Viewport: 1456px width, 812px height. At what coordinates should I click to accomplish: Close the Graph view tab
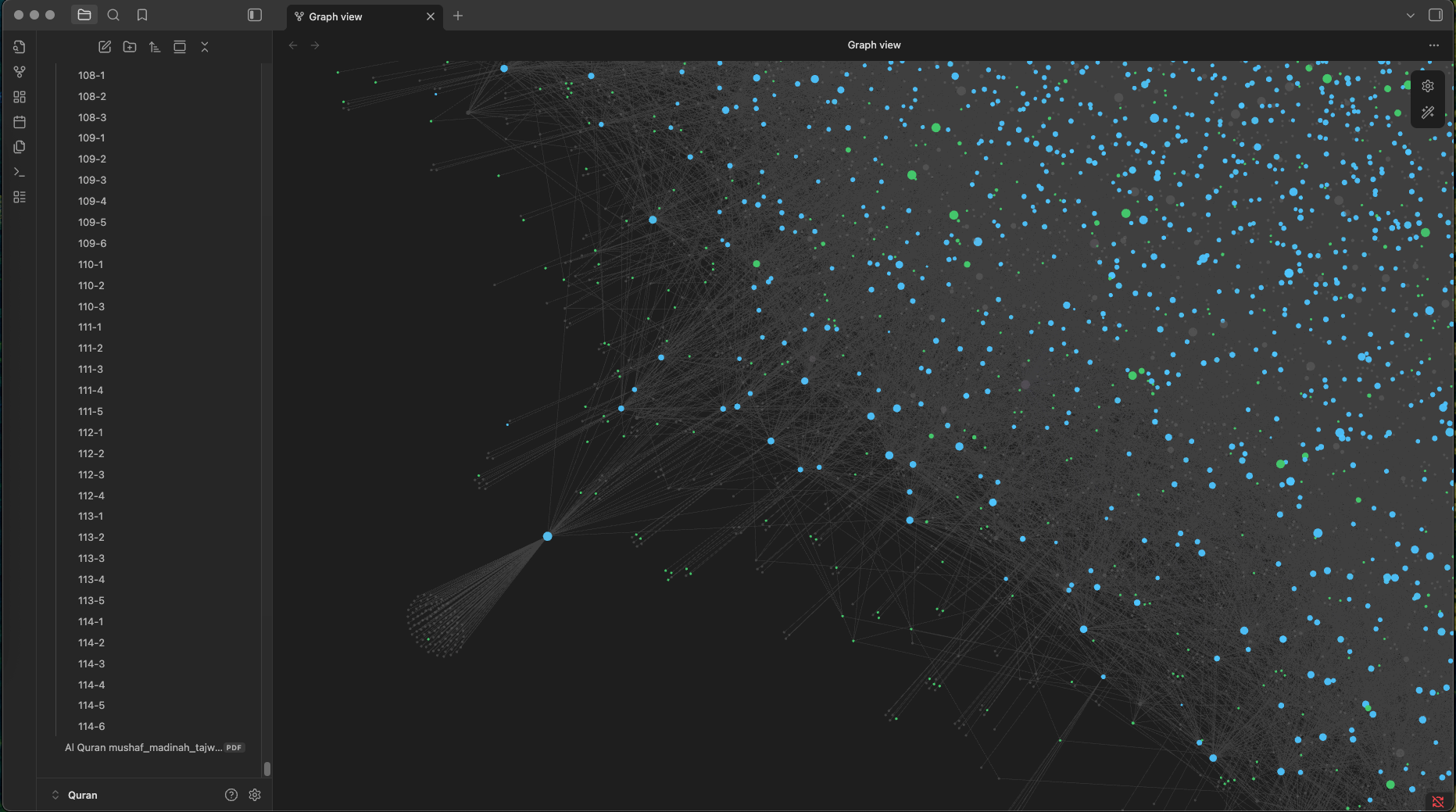(430, 16)
